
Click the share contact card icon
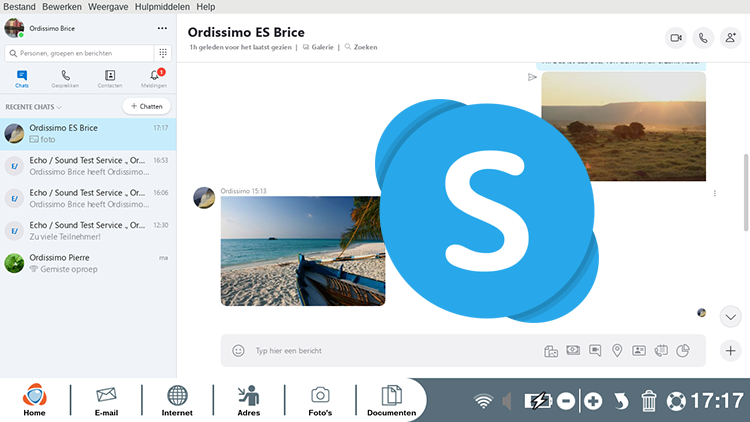pos(639,351)
